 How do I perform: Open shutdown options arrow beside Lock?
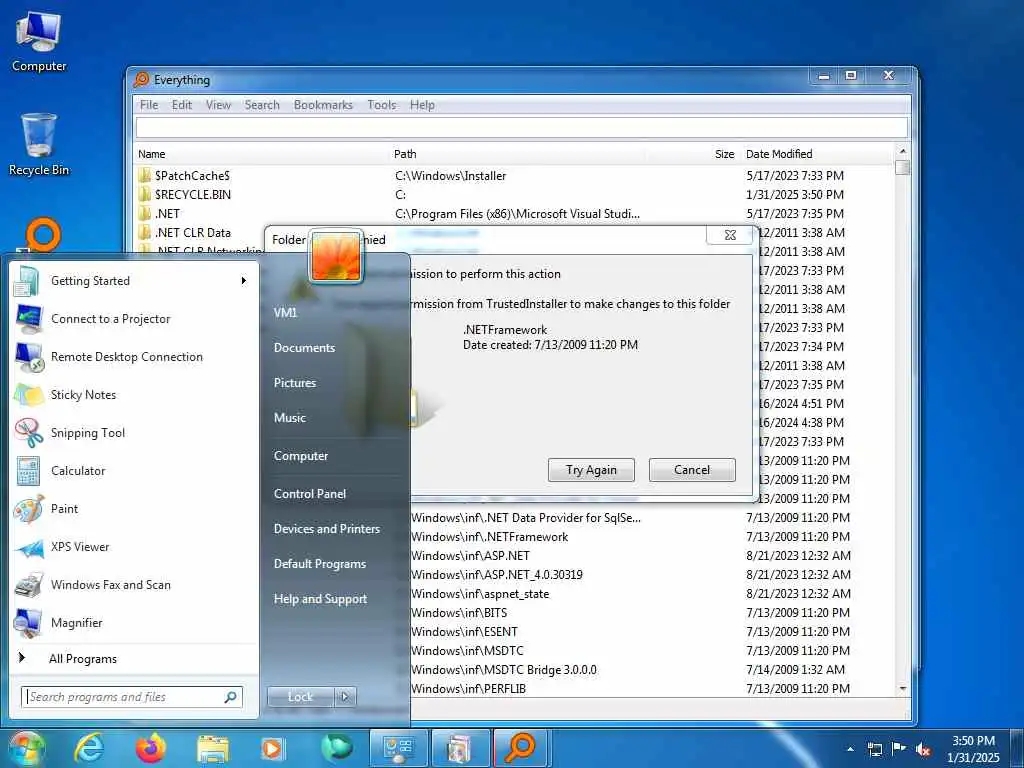tap(345, 697)
